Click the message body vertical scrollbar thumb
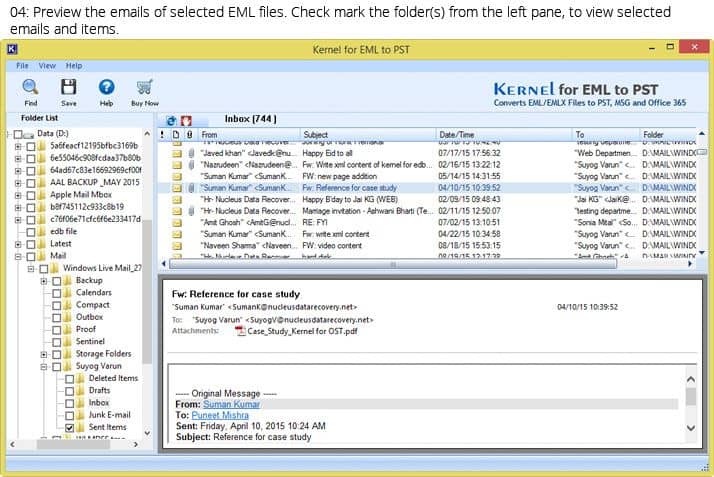This screenshot has height=477, width=714. coord(691,396)
